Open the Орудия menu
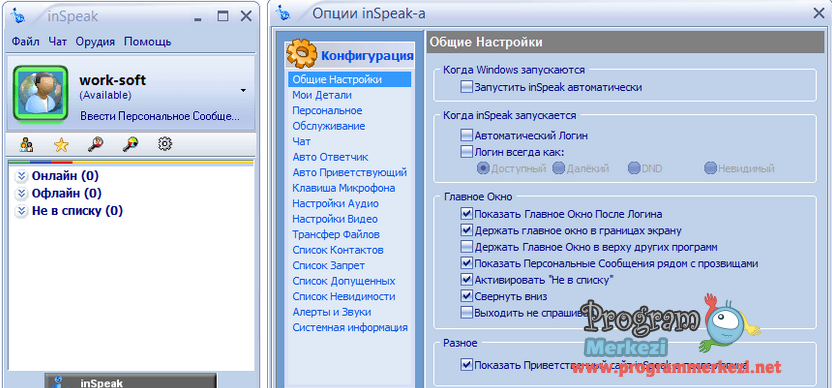Image resolution: width=832 pixels, height=388 pixels. pyautogui.click(x=95, y=41)
